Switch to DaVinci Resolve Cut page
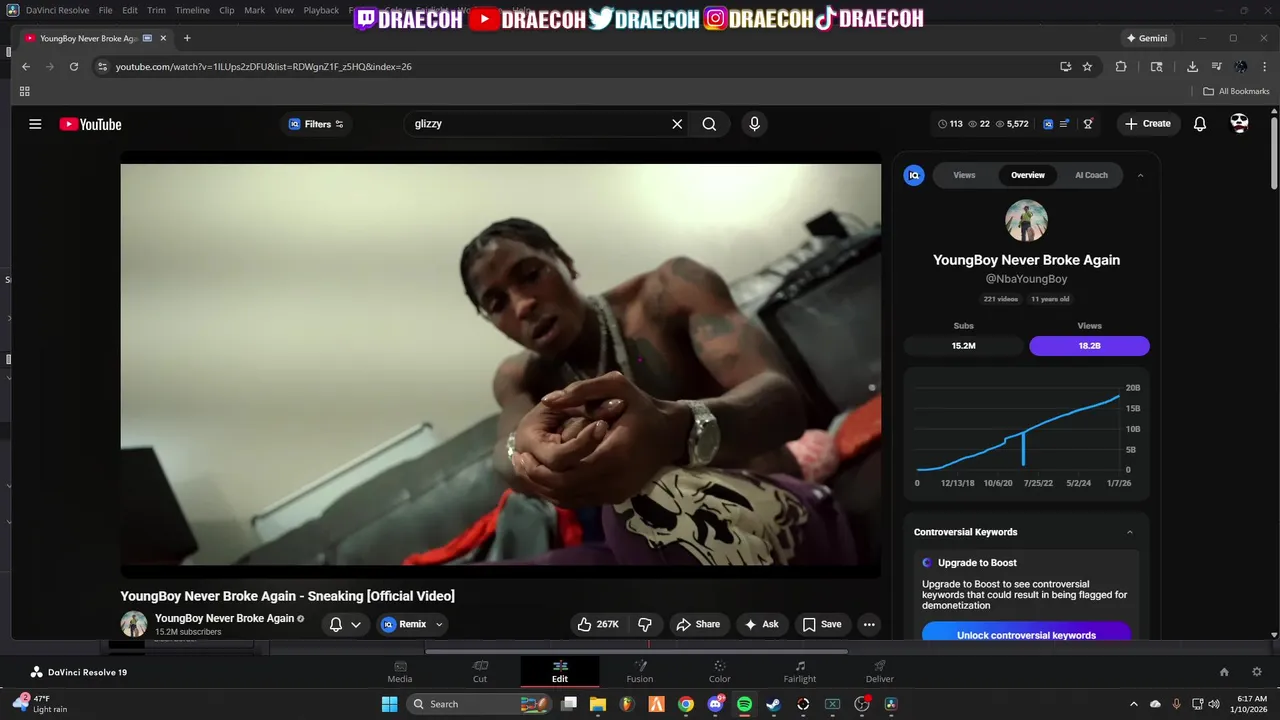Viewport: 1280px width, 720px height. click(x=480, y=672)
